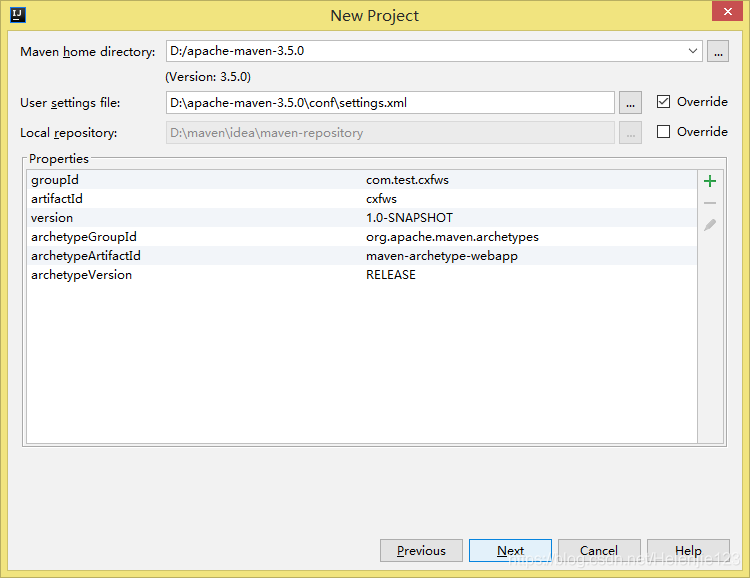Select the version property row
Viewport: 750px width, 578px height.
point(362,218)
